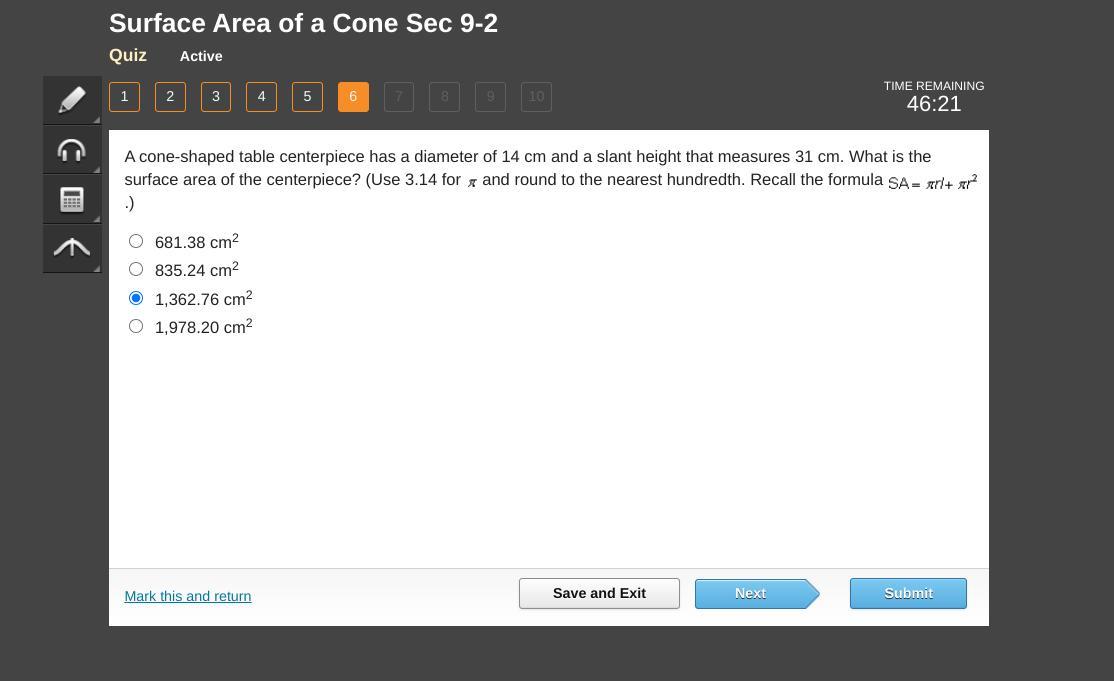Click the time remaining countdown
The width and height of the screenshot is (1114, 681).
934,104
